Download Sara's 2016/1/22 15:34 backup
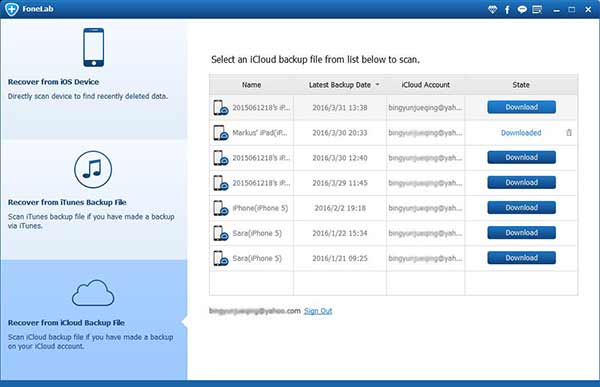Screen dimensions: 600x387 (522, 233)
